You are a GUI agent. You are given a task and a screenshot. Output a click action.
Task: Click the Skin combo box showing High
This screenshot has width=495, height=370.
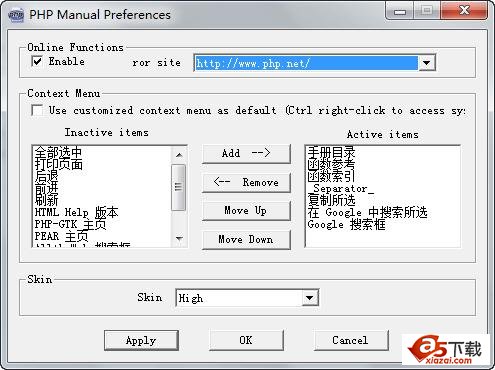(x=247, y=298)
